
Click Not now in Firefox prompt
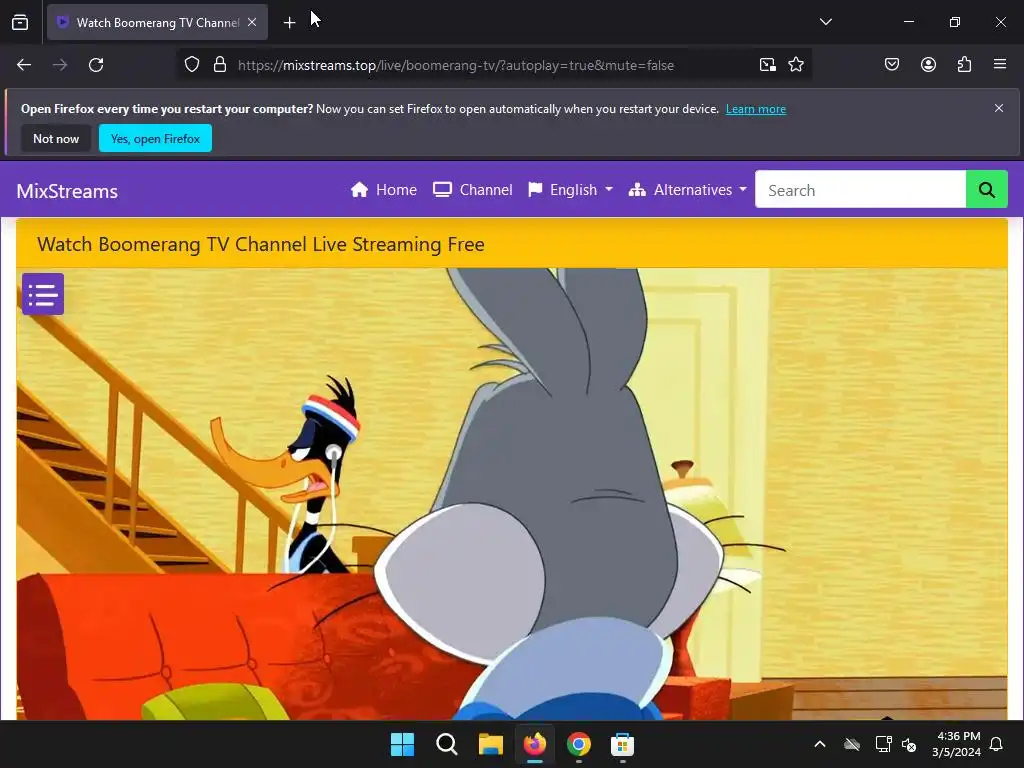click(x=56, y=138)
